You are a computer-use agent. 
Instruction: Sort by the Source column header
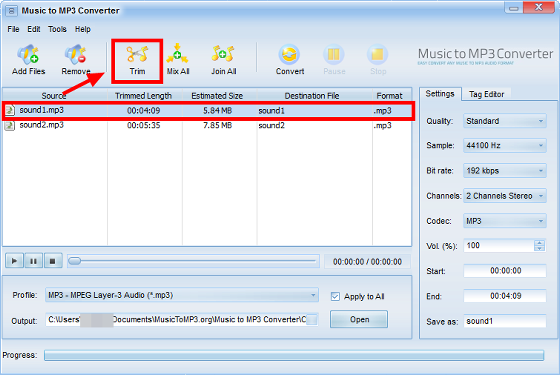55,96
